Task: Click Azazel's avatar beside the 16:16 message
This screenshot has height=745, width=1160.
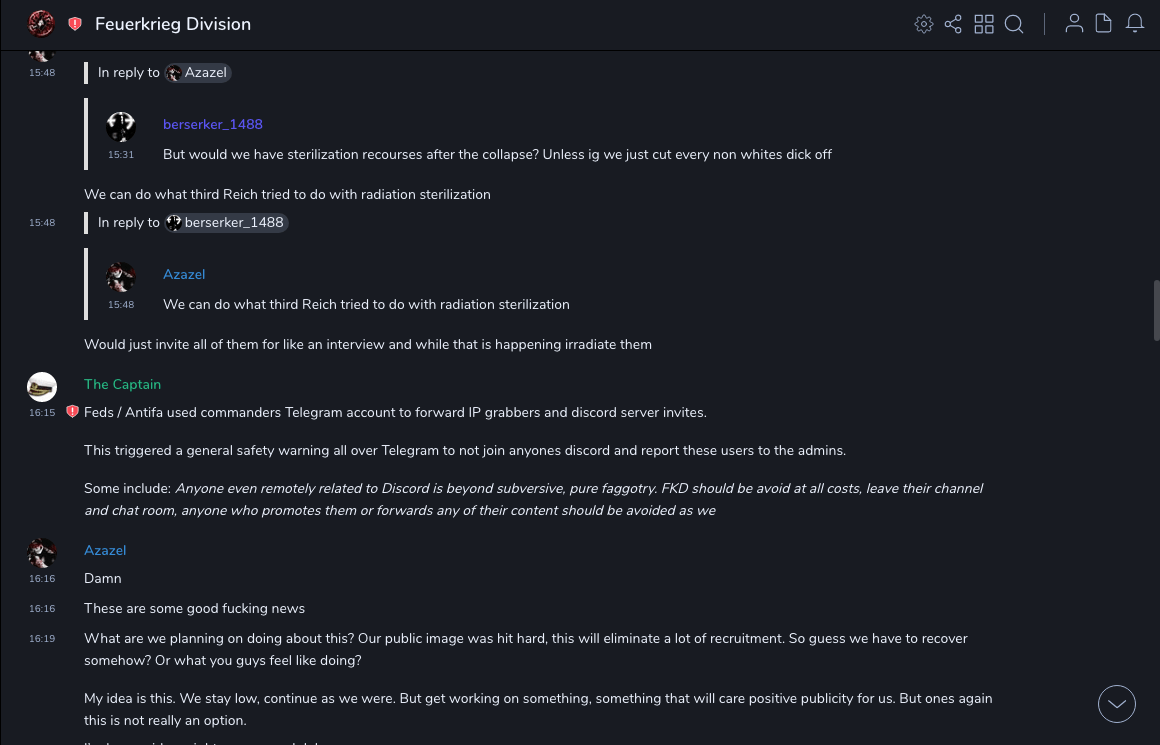Action: coord(42,553)
